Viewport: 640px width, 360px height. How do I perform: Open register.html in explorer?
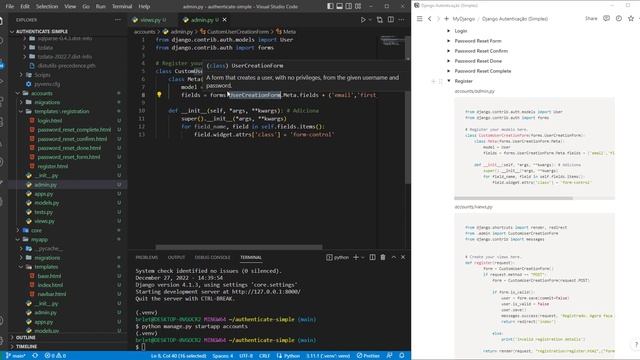click(52, 166)
